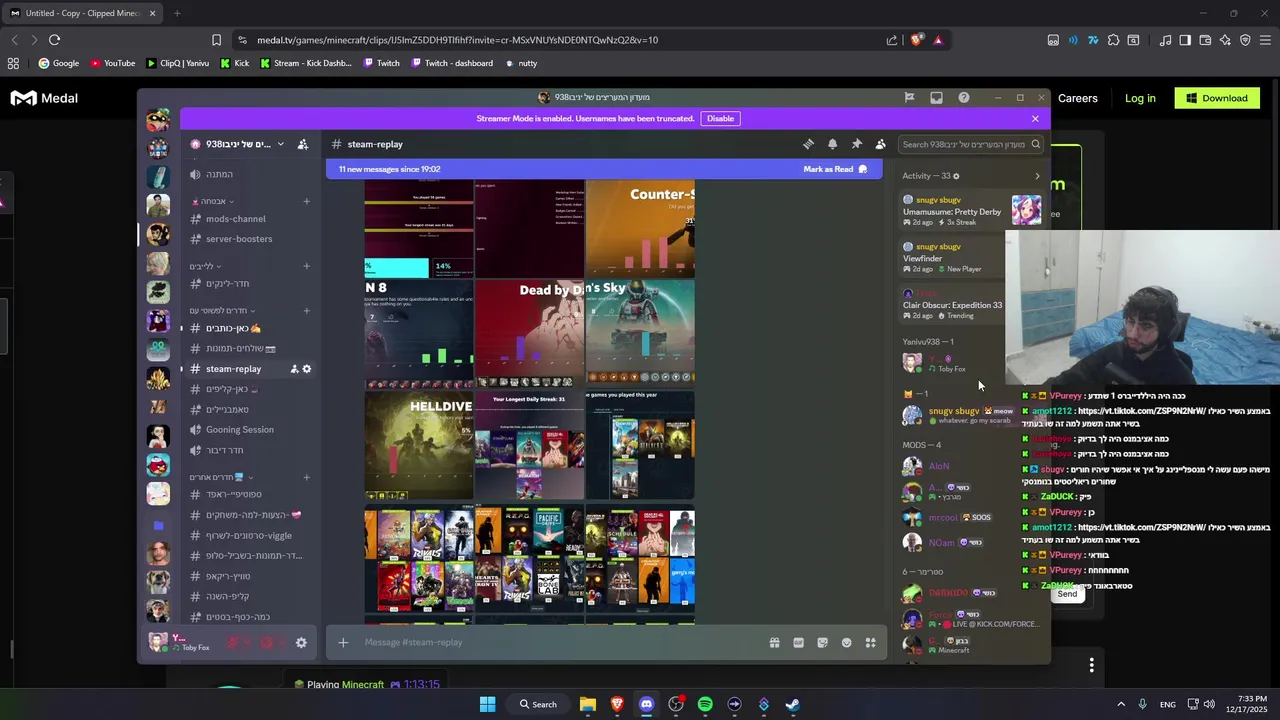Collapse the אבטחה channel category
This screenshot has width=1280, height=720.
pos(212,201)
